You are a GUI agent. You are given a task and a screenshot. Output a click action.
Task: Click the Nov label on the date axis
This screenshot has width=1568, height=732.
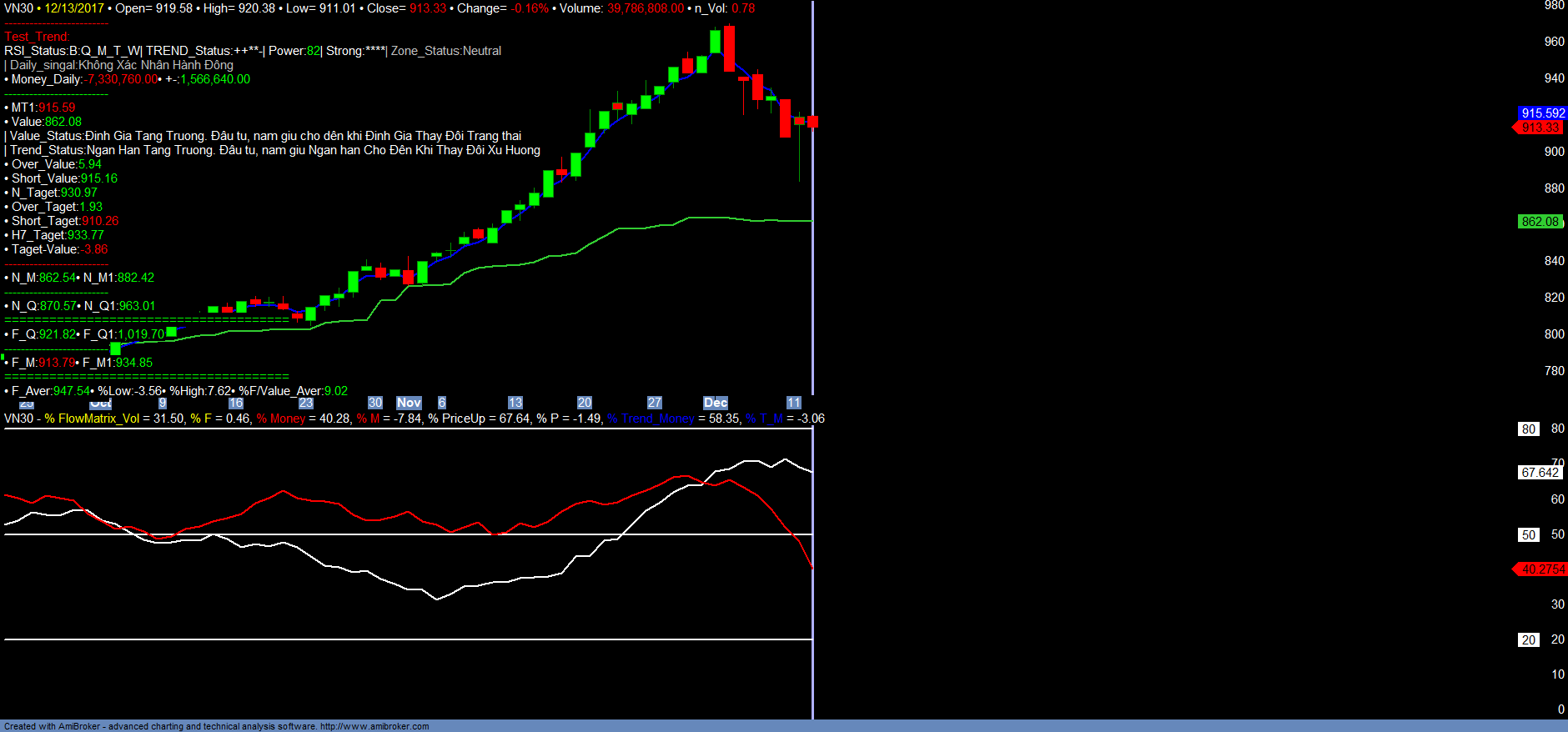tap(409, 403)
